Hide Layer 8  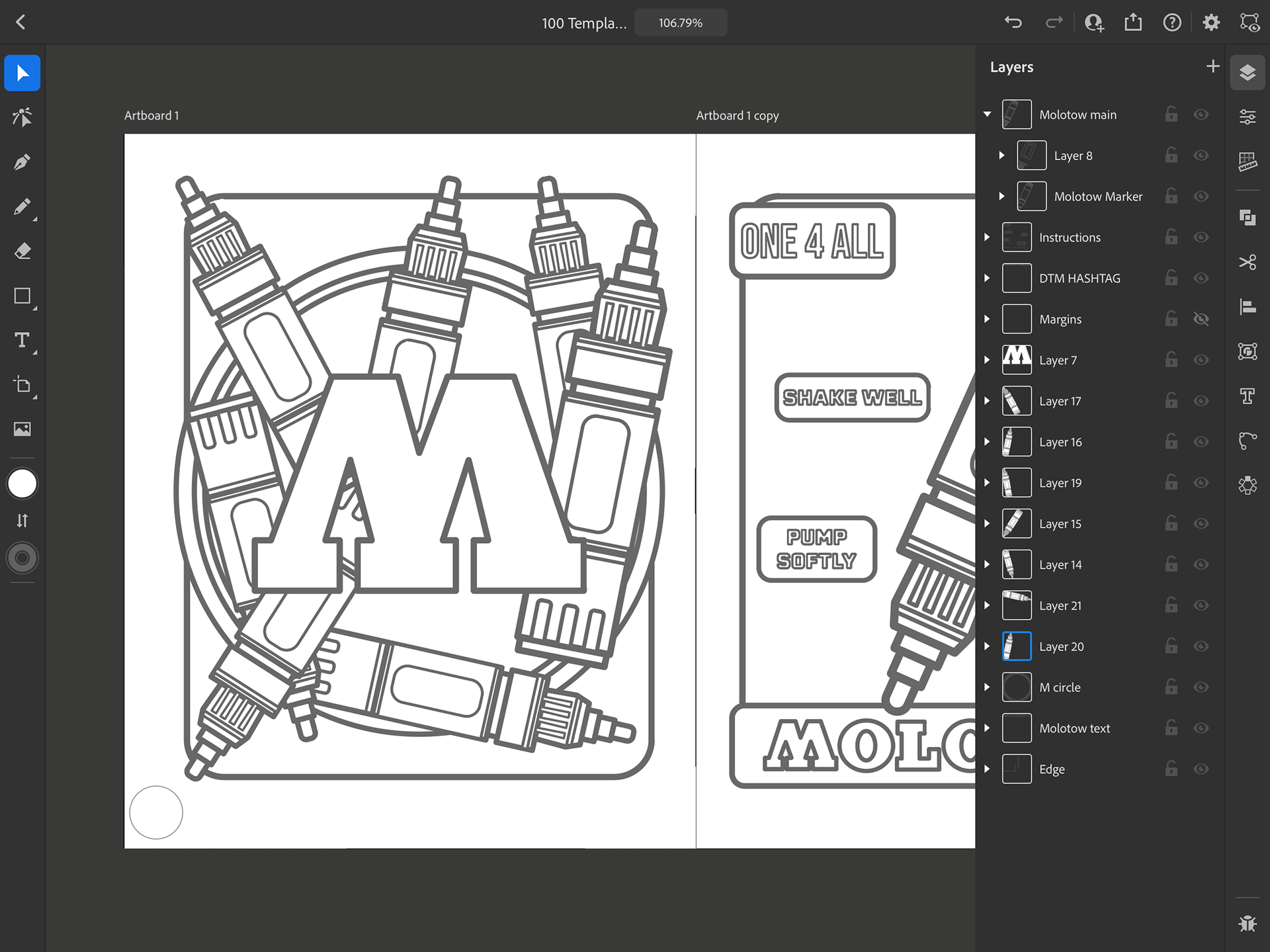pyautogui.click(x=1201, y=155)
